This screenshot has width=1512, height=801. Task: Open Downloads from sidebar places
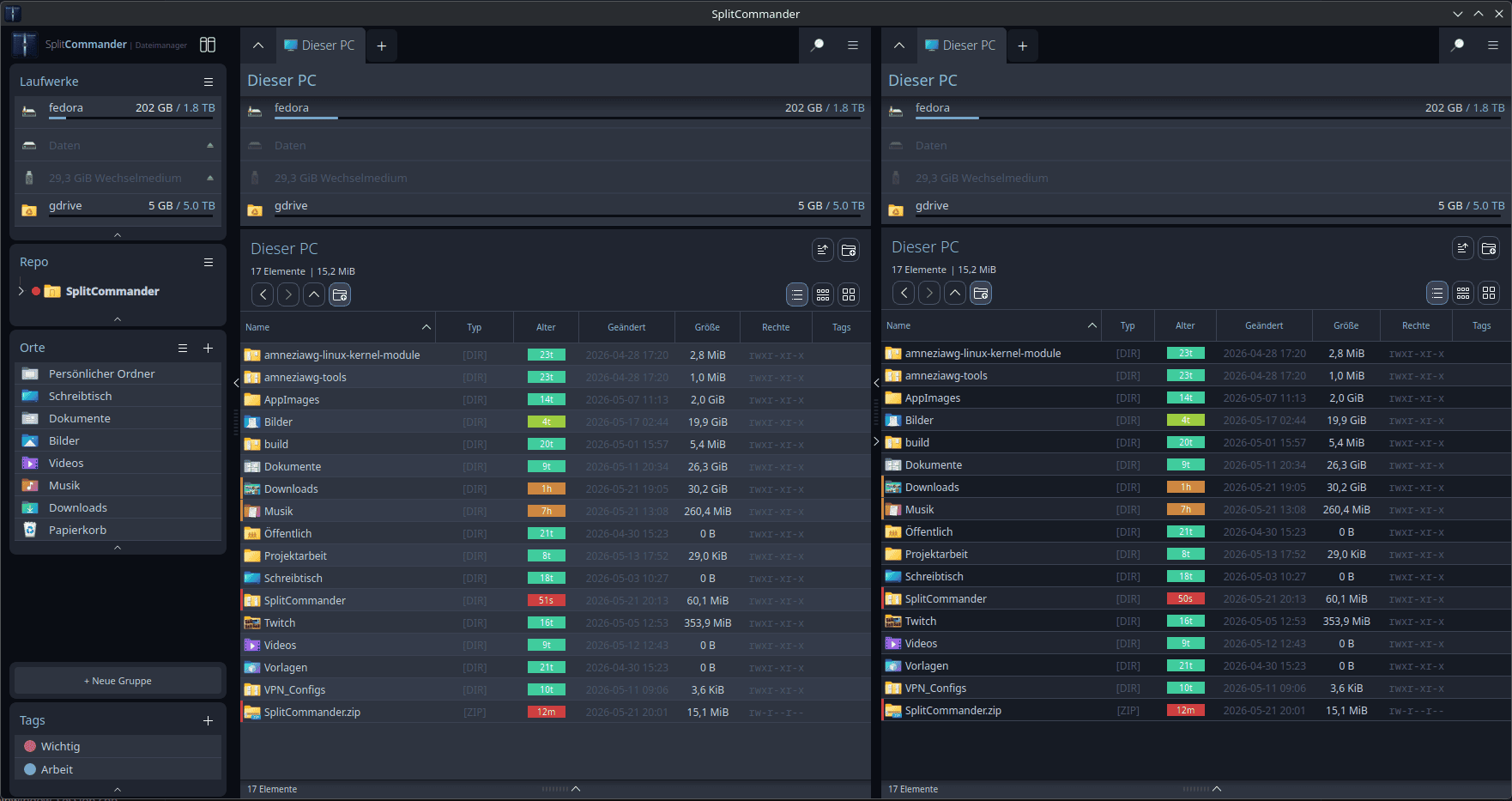118,507
